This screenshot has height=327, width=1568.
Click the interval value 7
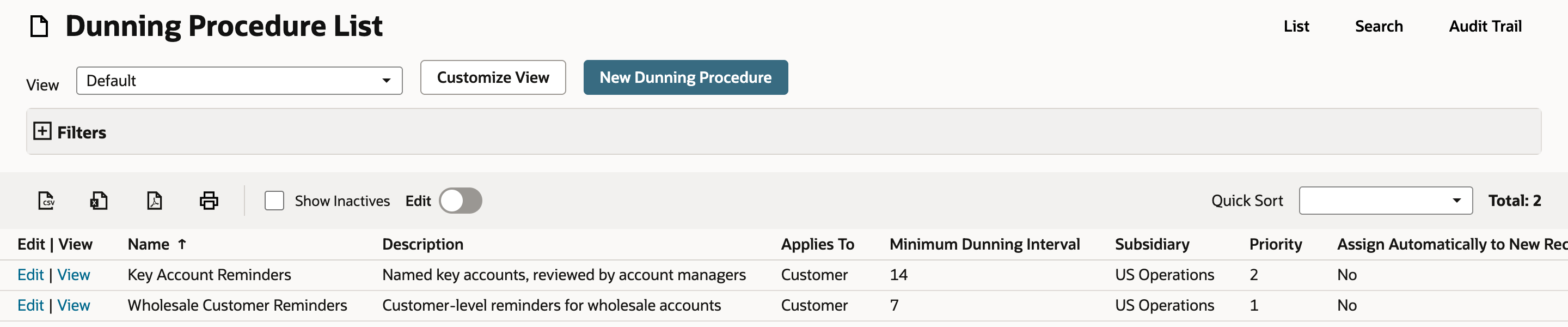(894, 305)
